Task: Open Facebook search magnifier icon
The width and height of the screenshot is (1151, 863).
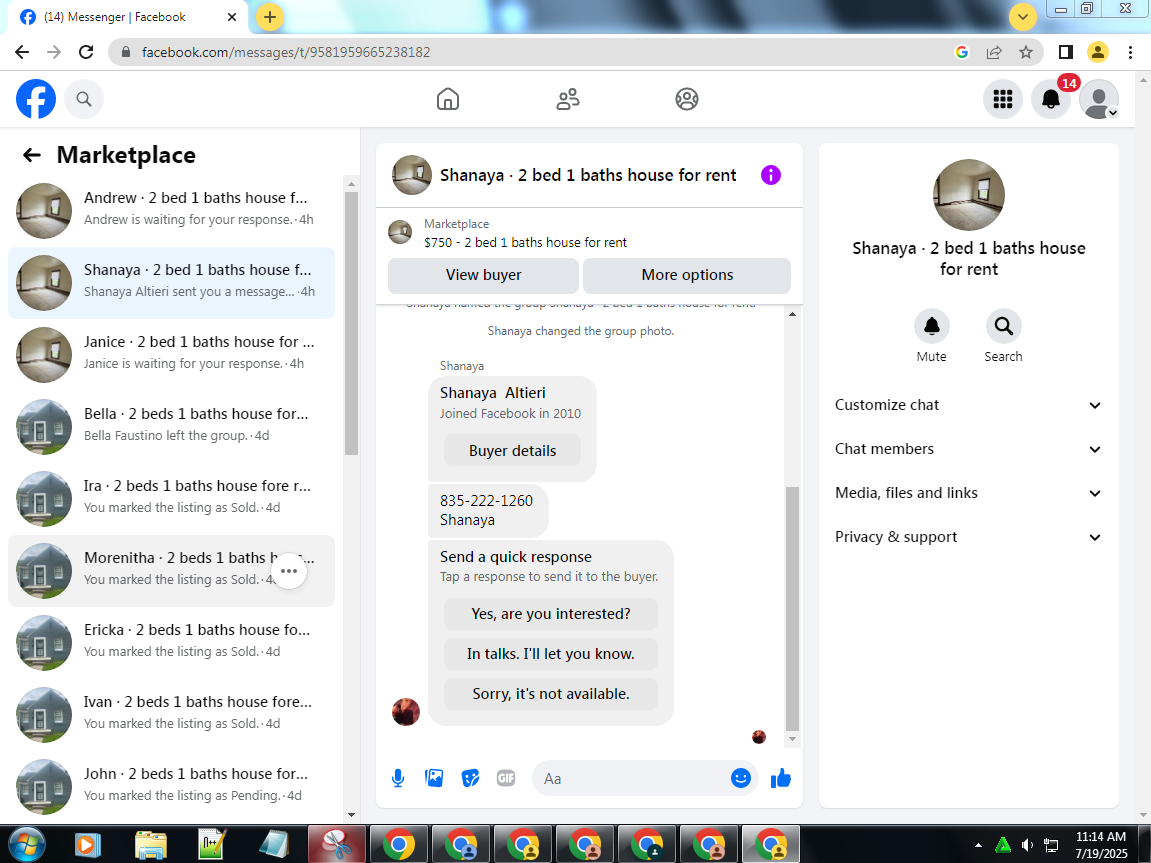Action: click(84, 99)
